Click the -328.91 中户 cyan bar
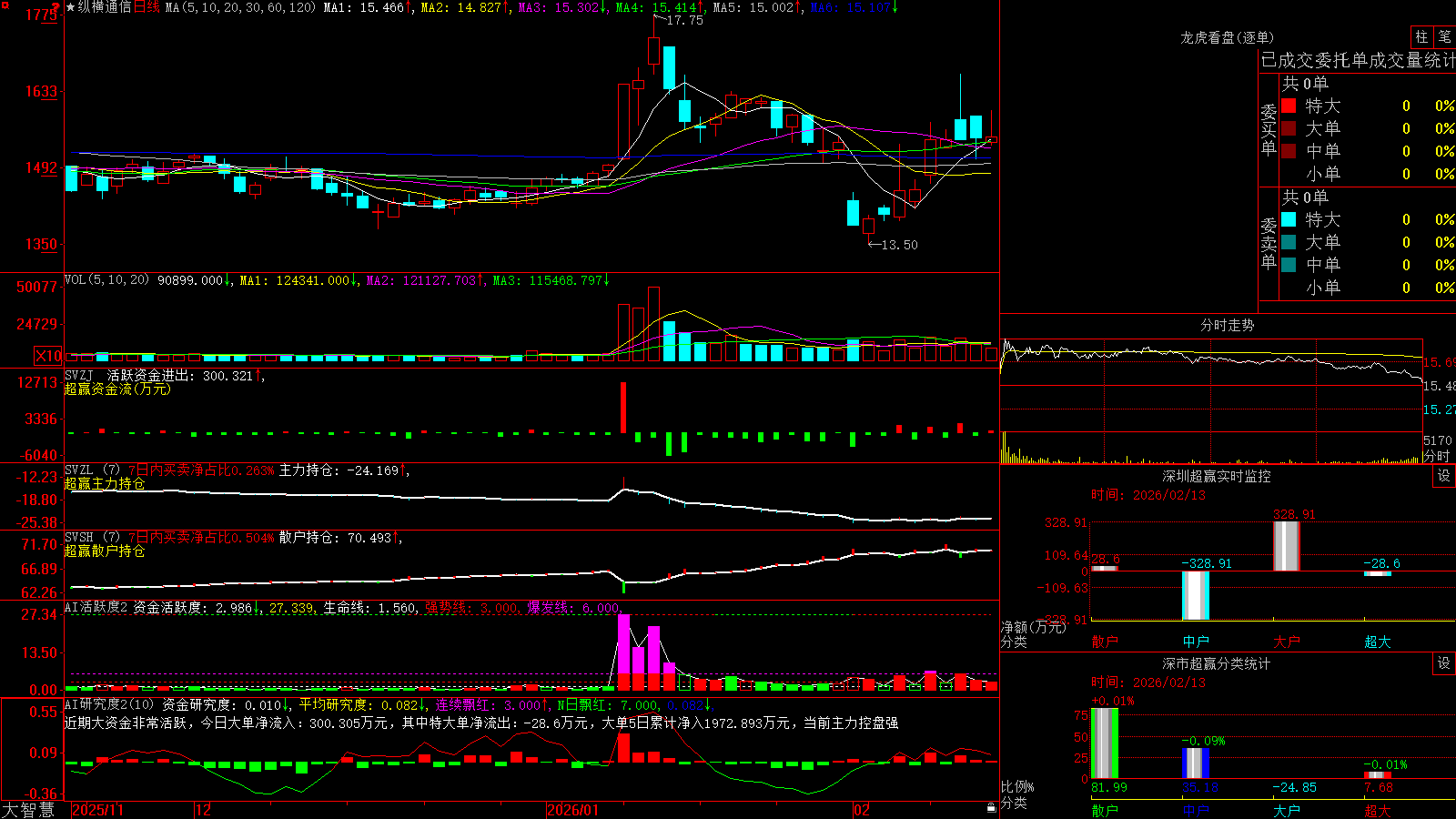1456x819 pixels. point(1196,595)
